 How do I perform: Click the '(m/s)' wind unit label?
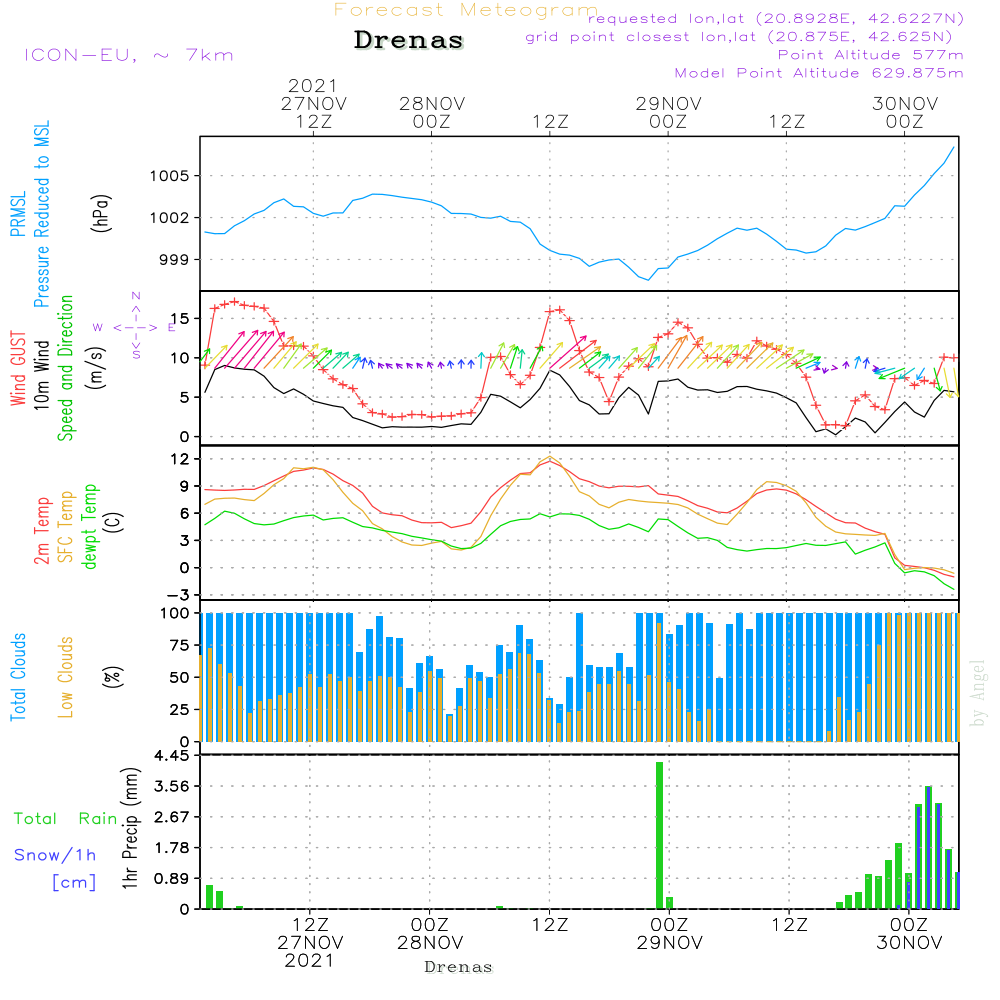click(96, 368)
